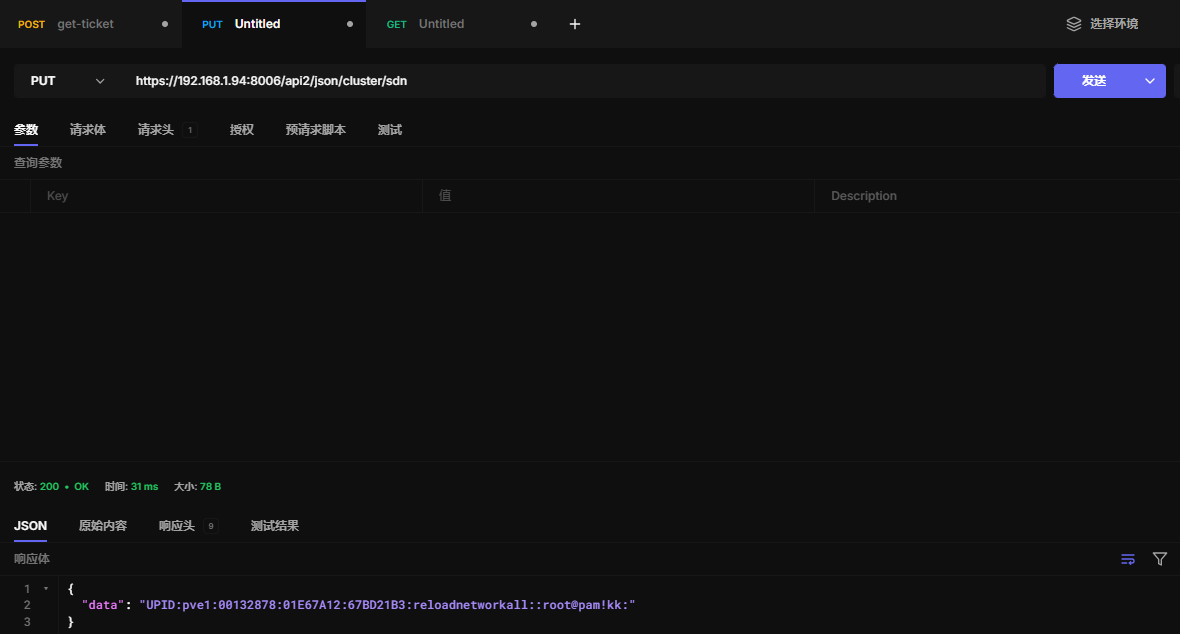The height and width of the screenshot is (634, 1180).
Task: Click the empty Key field in params table
Action: pos(225,196)
